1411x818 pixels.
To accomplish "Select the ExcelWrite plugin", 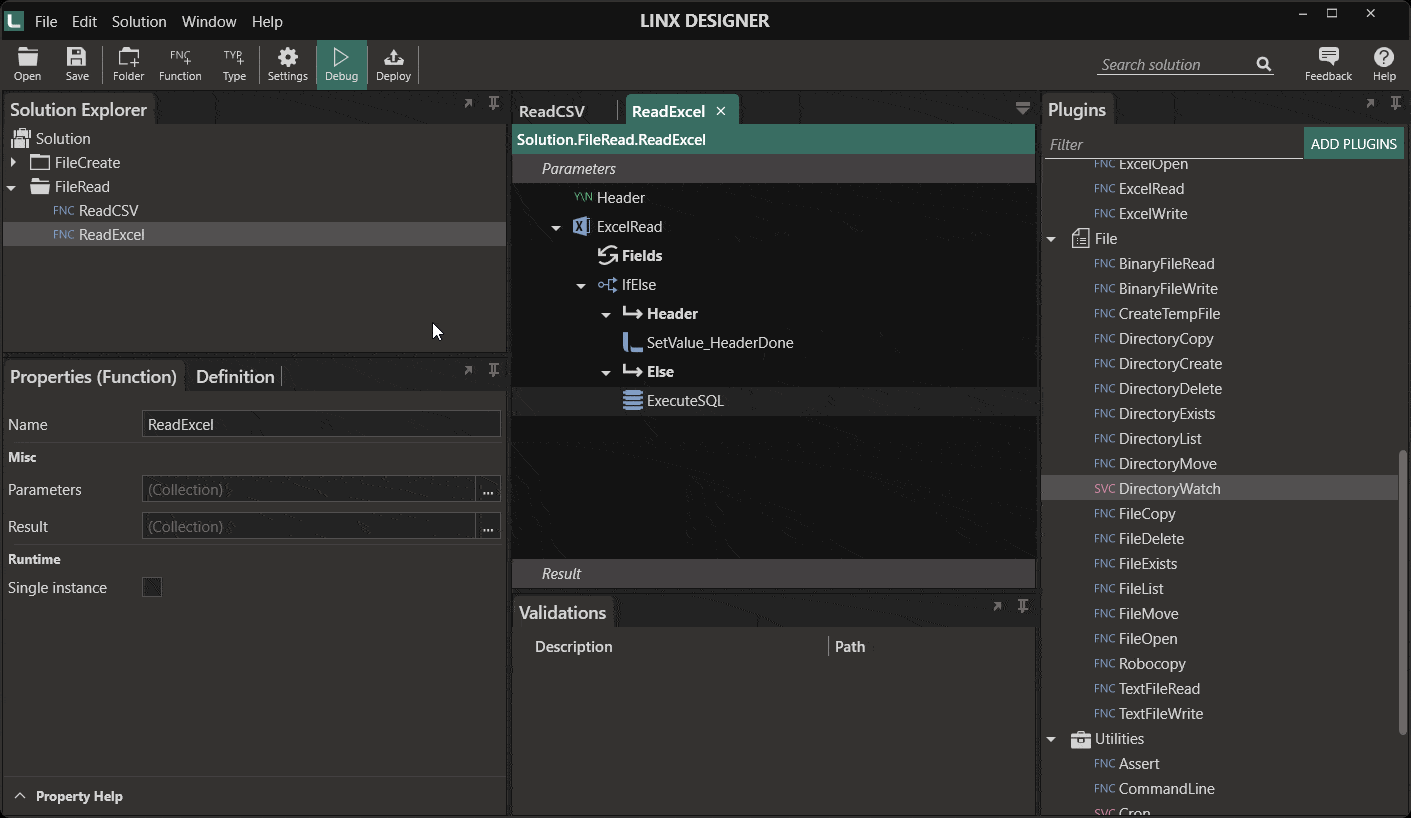I will [x=1153, y=213].
